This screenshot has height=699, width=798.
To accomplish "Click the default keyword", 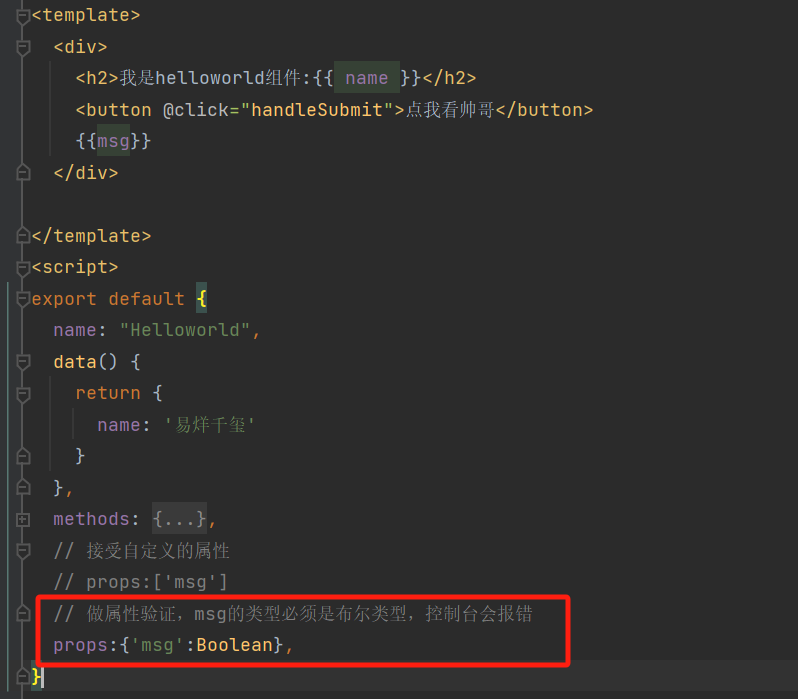I will point(147,299).
